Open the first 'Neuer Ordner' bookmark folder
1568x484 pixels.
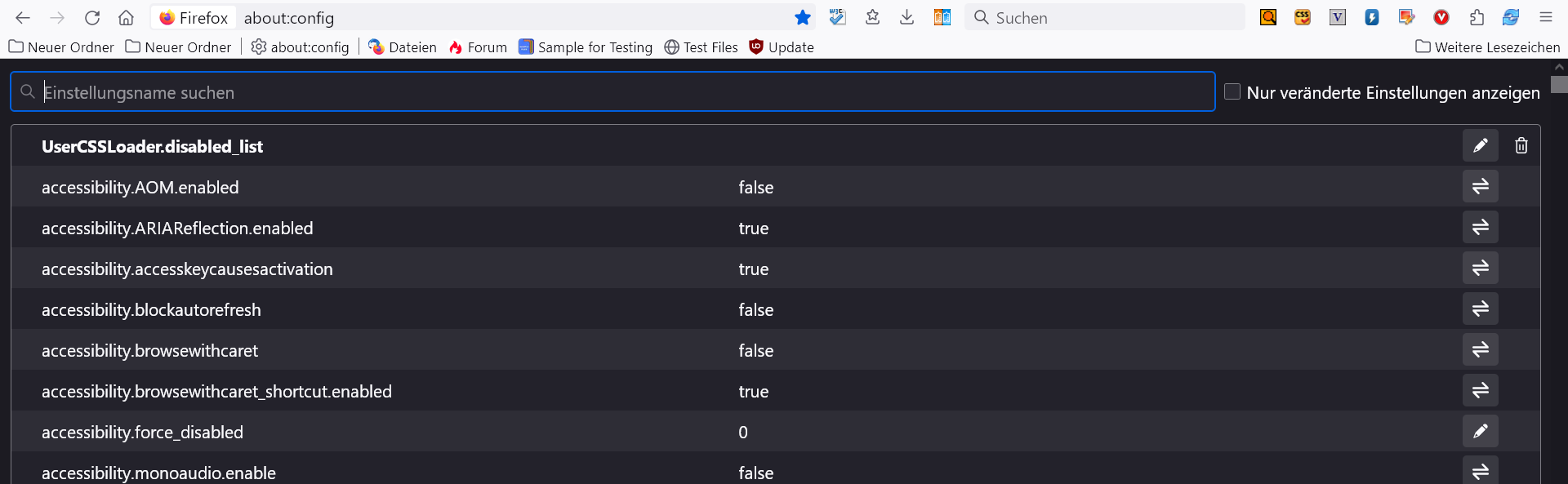[x=61, y=47]
